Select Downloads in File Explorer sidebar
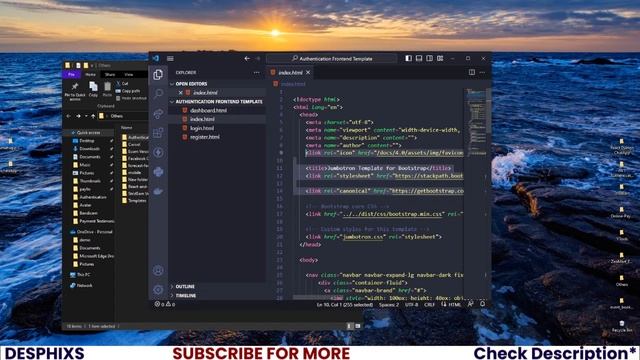 coord(89,149)
